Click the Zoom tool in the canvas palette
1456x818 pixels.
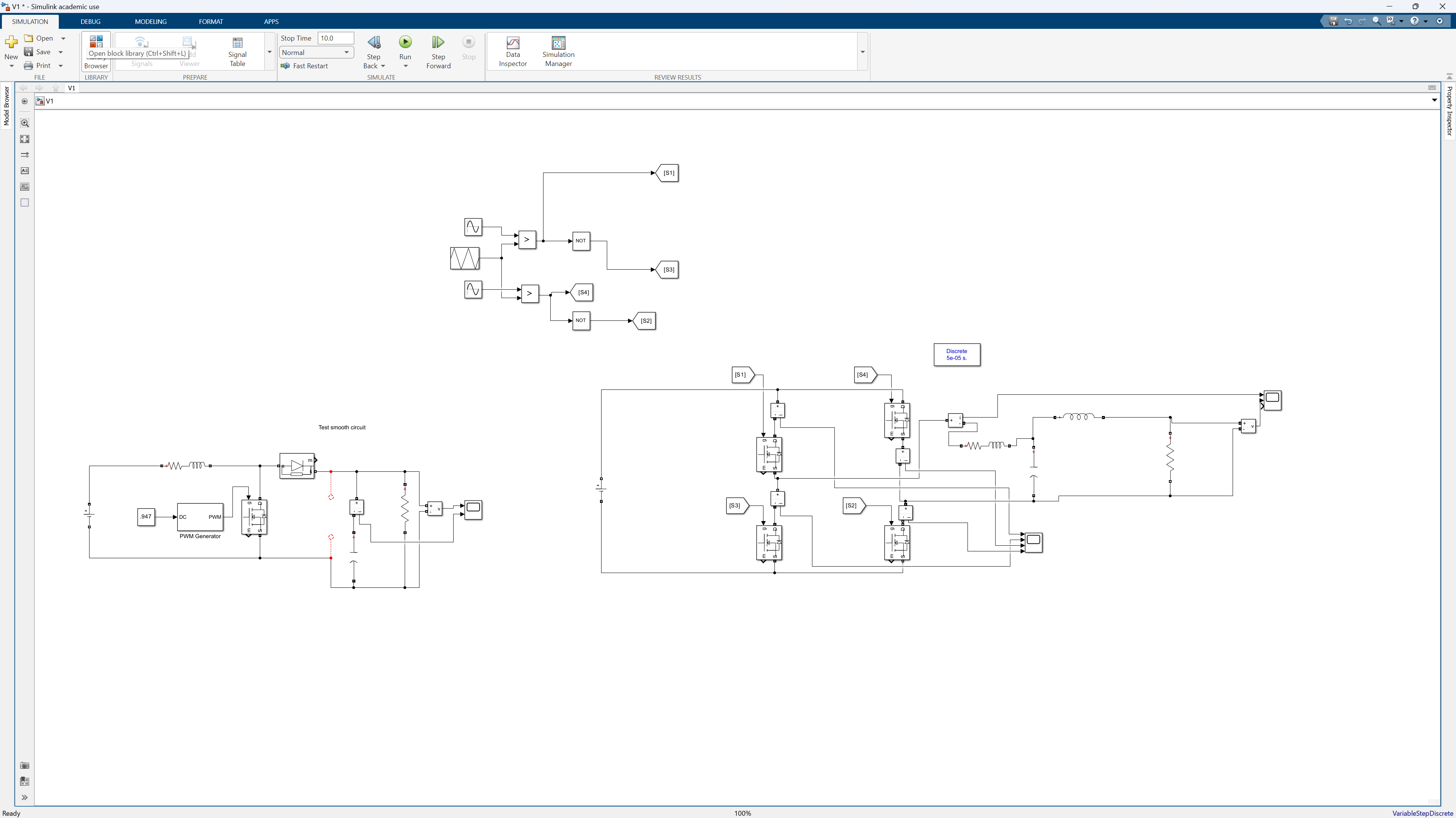pyautogui.click(x=24, y=122)
